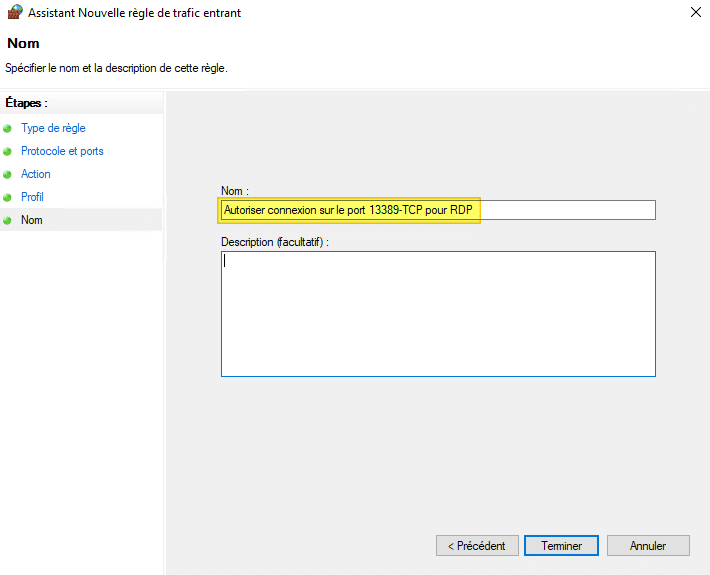Click the rule name text field
Viewport: 710px width, 575px height.
coord(438,210)
